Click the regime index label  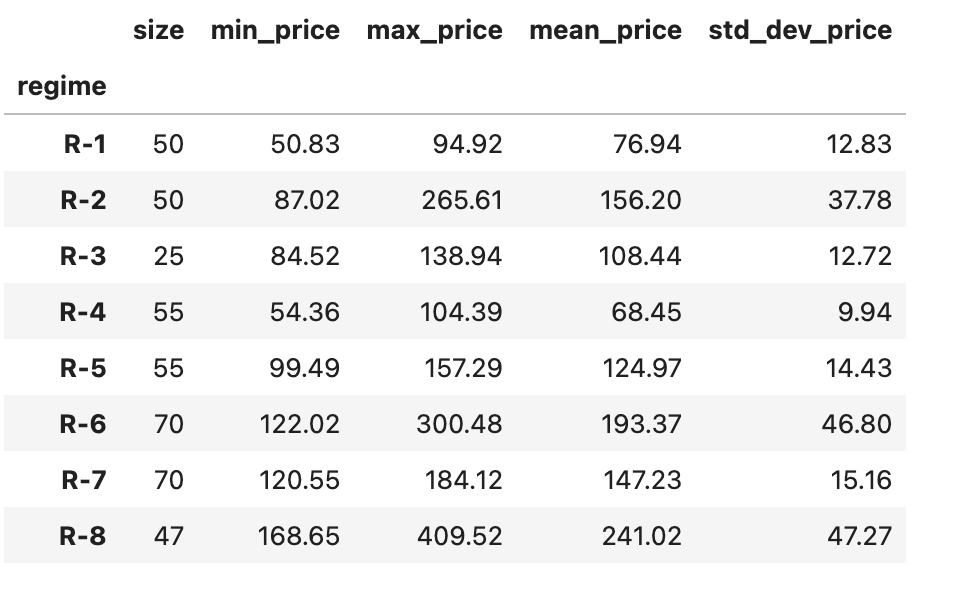click(62, 87)
